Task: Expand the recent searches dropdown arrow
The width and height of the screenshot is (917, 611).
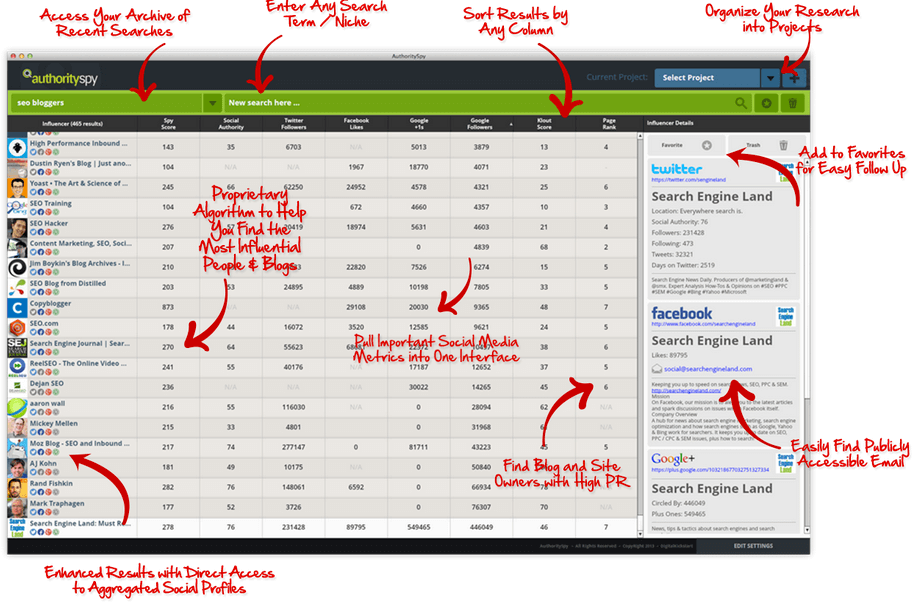Action: pyautogui.click(x=212, y=103)
